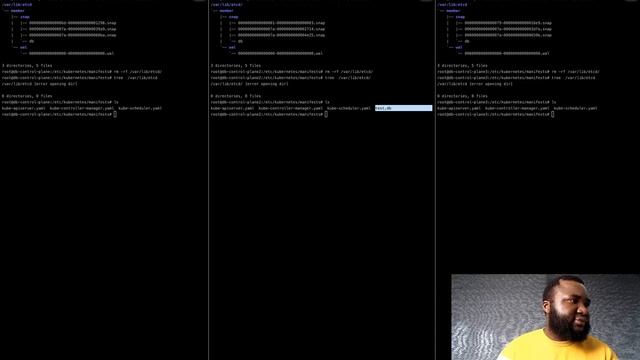The height and width of the screenshot is (360, 640).
Task: Click the .wal file entry in right pane
Action: point(507,53)
